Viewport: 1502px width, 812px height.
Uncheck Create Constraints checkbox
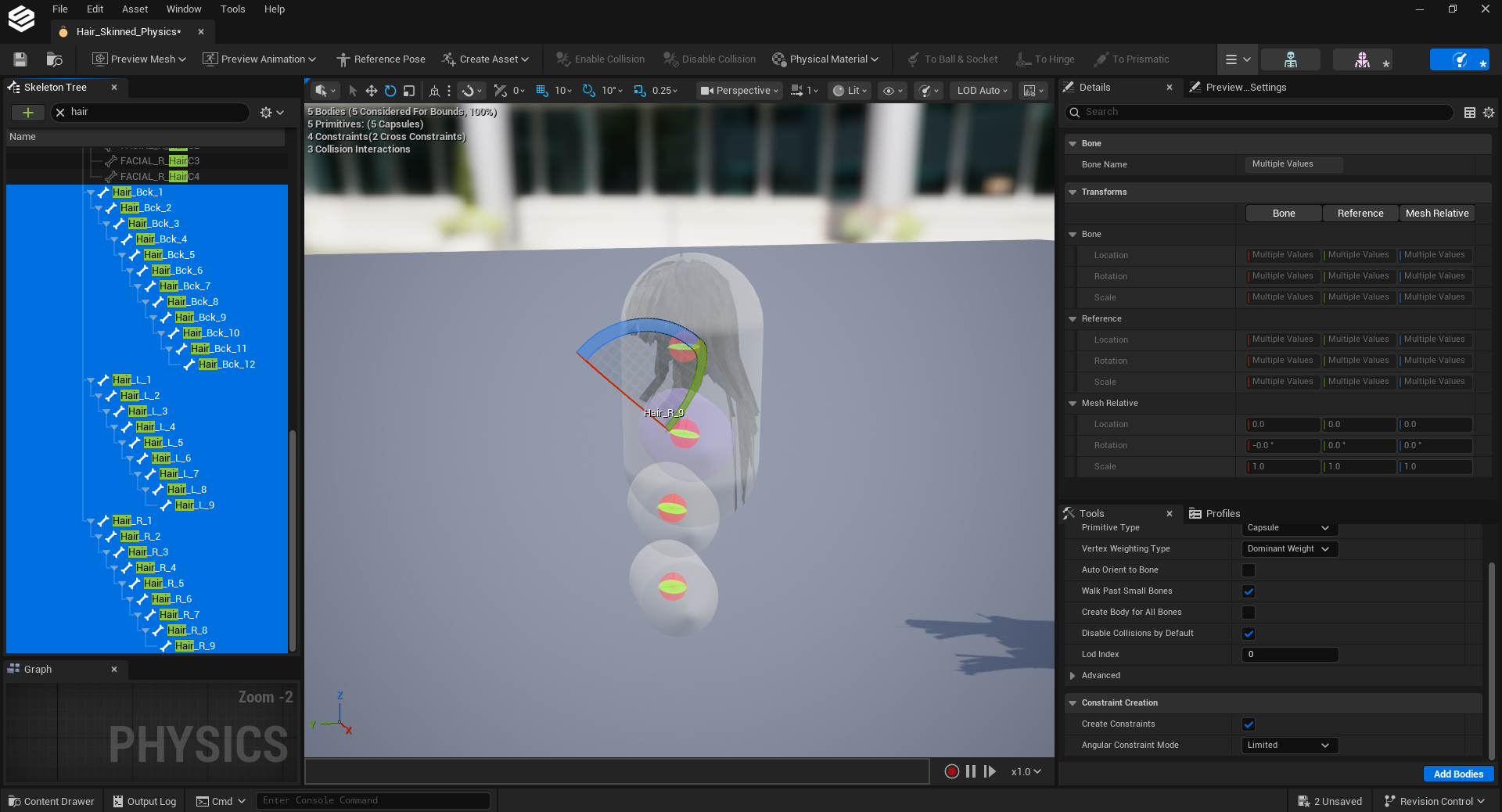(x=1249, y=724)
